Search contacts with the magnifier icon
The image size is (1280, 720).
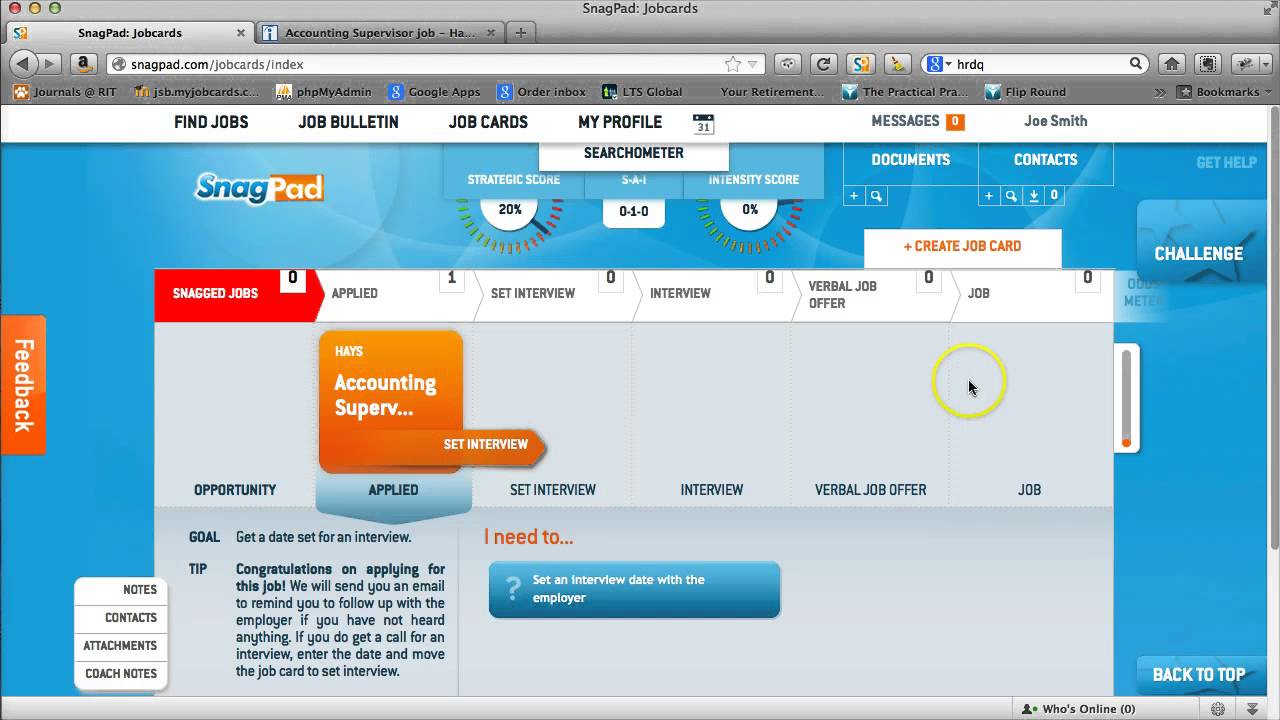click(1011, 196)
